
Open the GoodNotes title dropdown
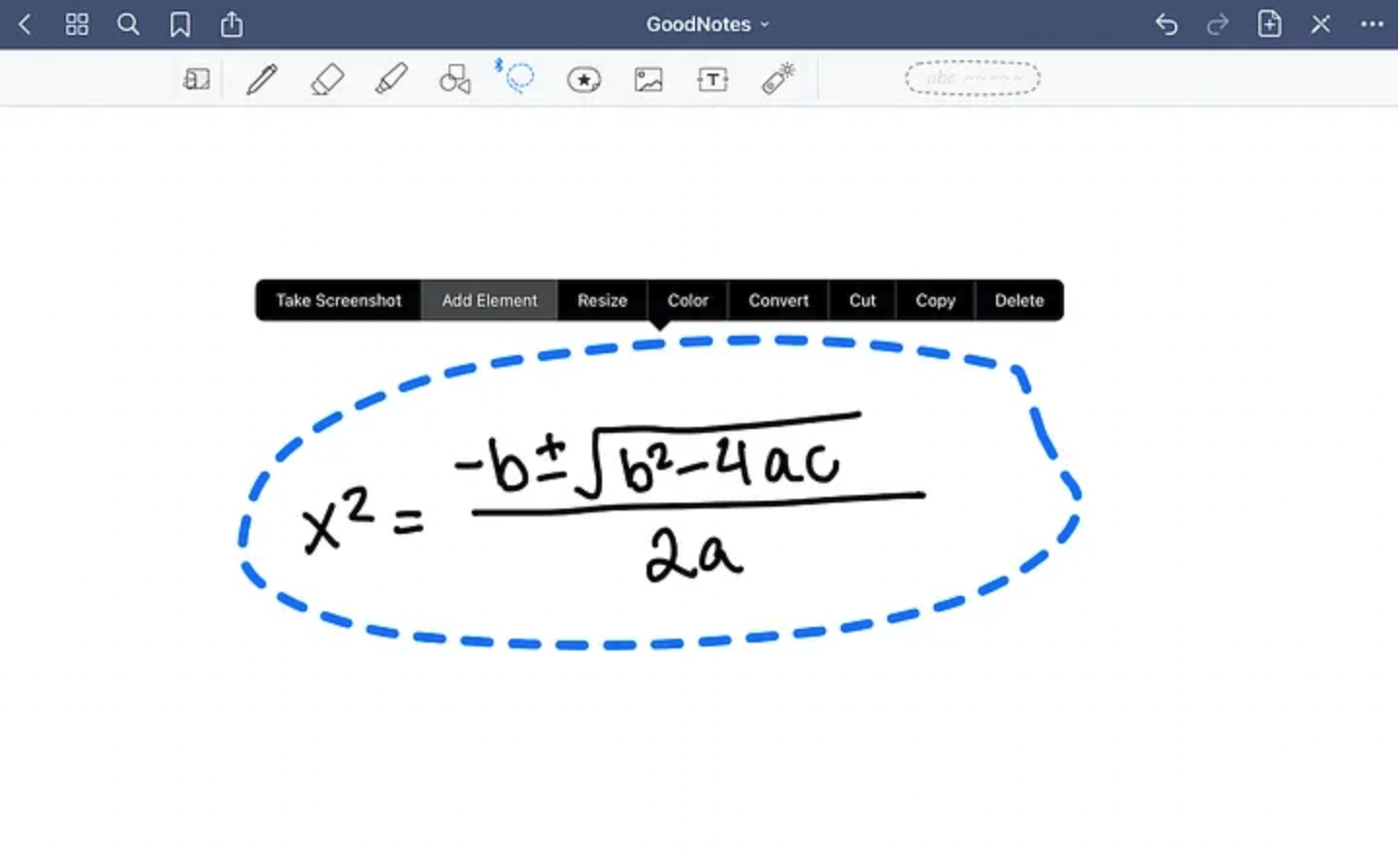click(x=707, y=24)
